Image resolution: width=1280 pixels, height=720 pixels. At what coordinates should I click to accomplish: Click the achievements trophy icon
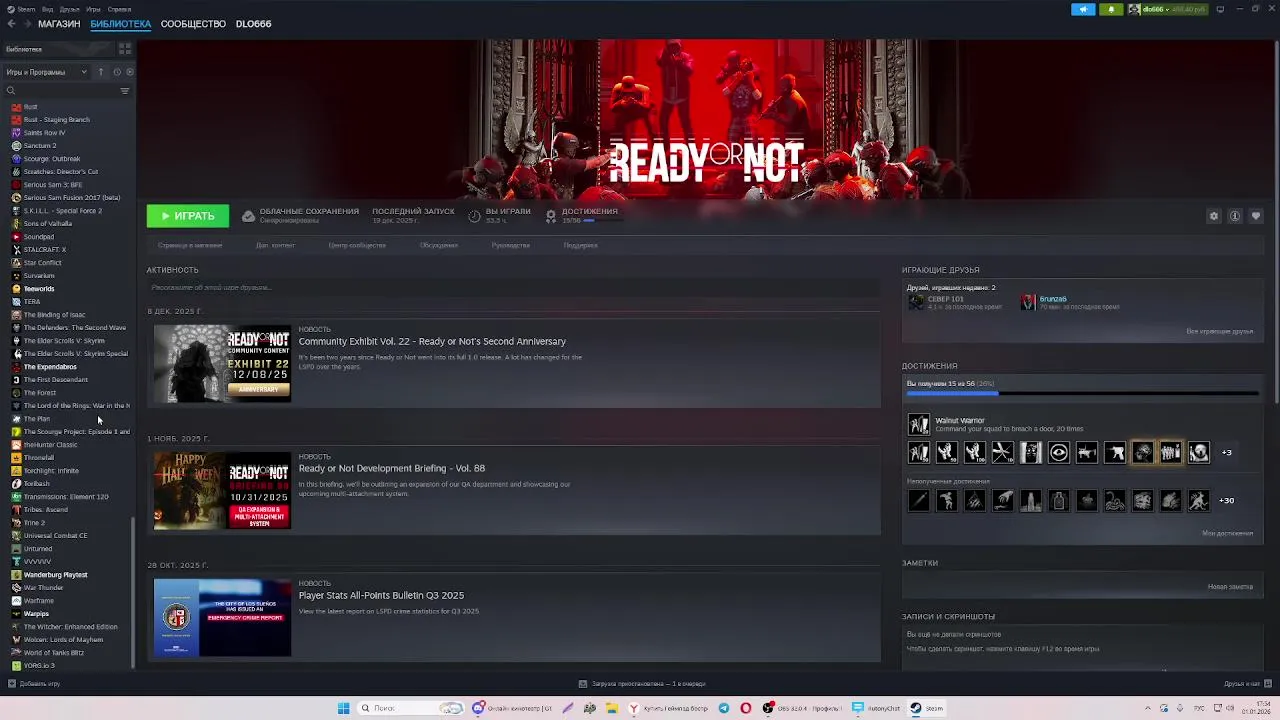pyautogui.click(x=551, y=216)
